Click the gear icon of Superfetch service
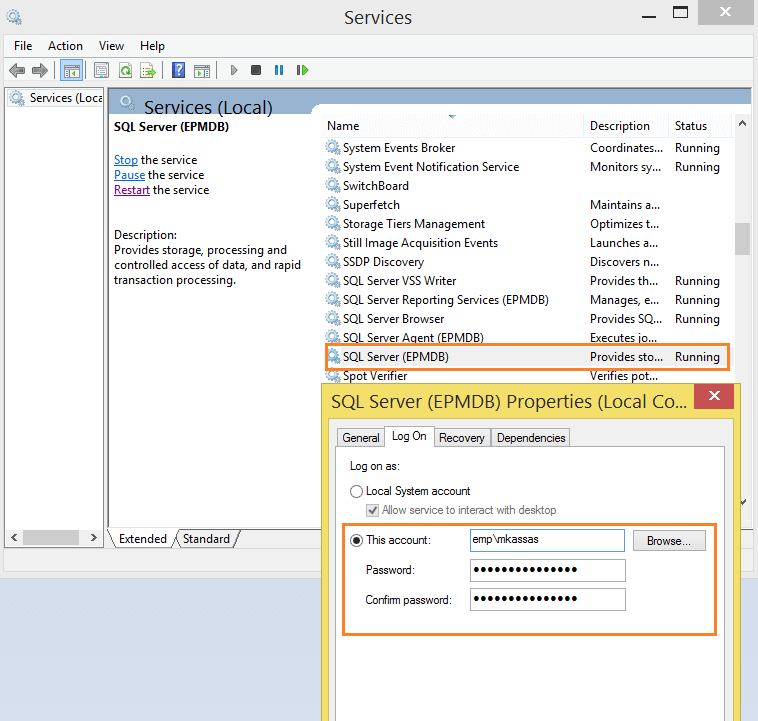Screen dimensions: 758x721 (x=333, y=204)
